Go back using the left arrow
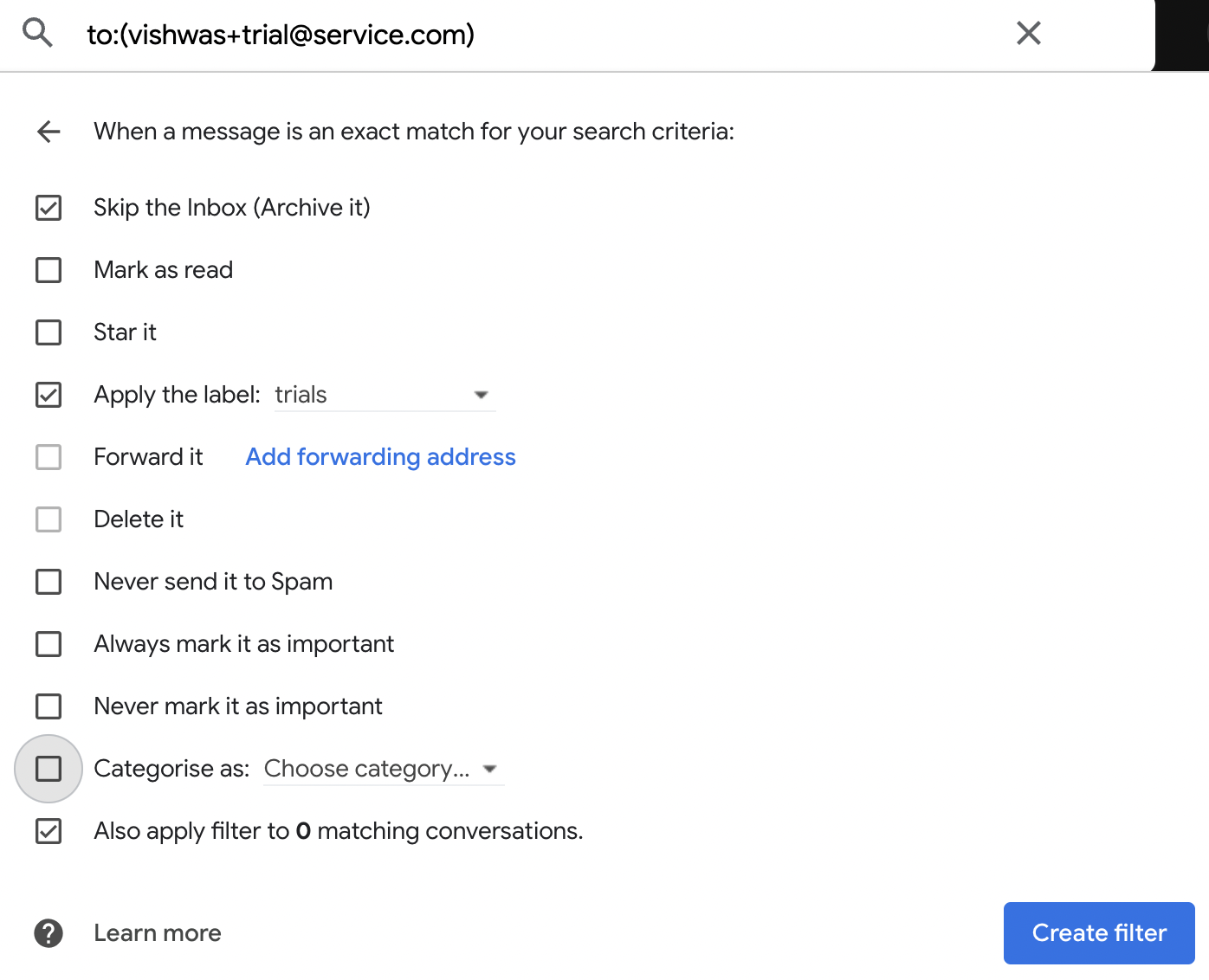Image resolution: width=1209 pixels, height=980 pixels. pyautogui.click(x=48, y=132)
